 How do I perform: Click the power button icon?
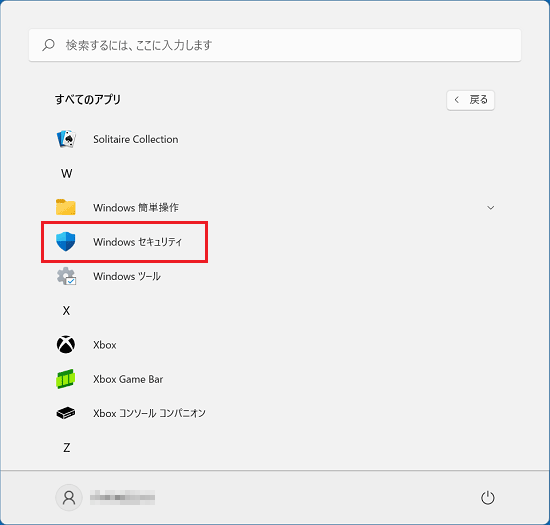pos(488,498)
